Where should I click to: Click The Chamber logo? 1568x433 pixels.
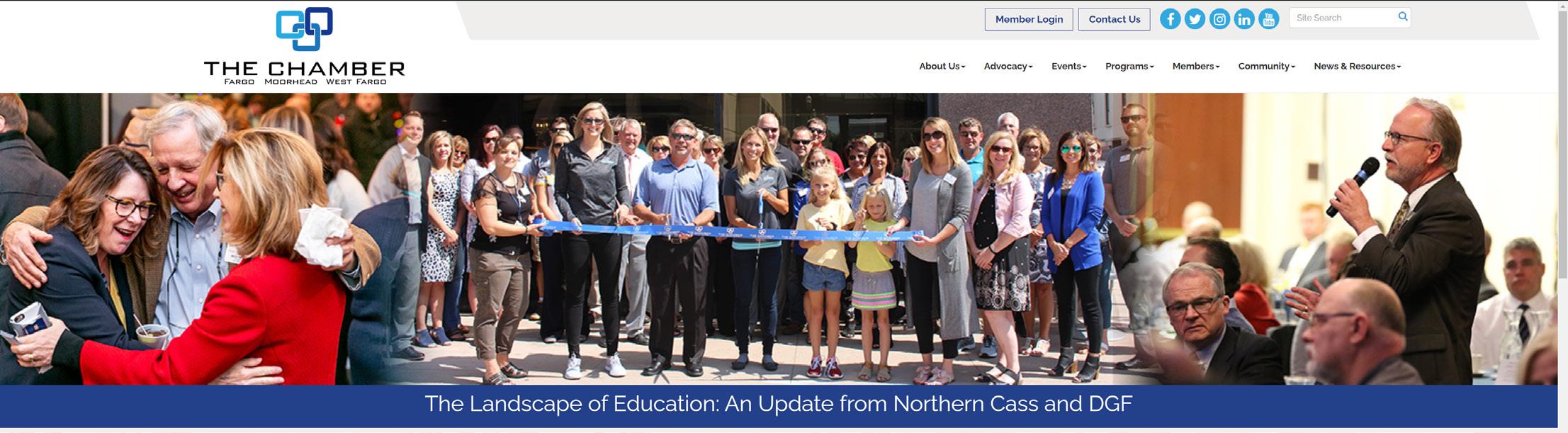click(x=304, y=46)
